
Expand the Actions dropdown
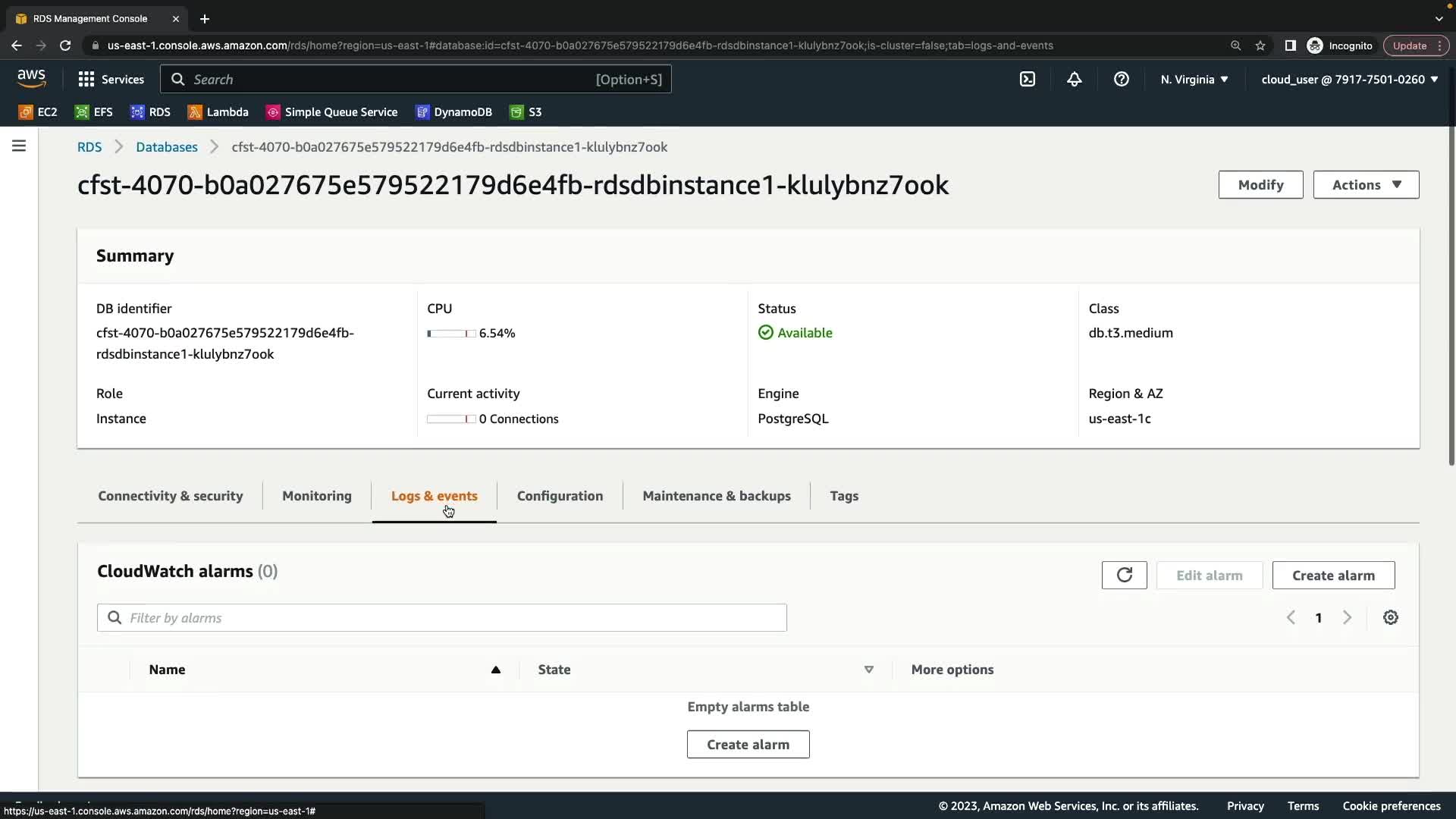click(1366, 185)
